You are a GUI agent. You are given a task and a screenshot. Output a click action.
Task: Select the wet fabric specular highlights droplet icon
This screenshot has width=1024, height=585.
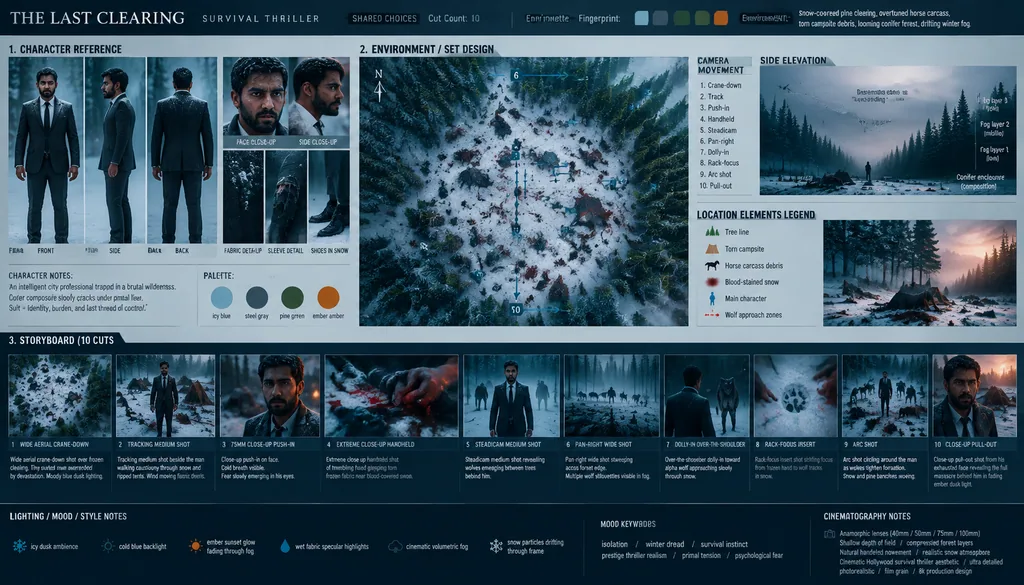coord(285,546)
